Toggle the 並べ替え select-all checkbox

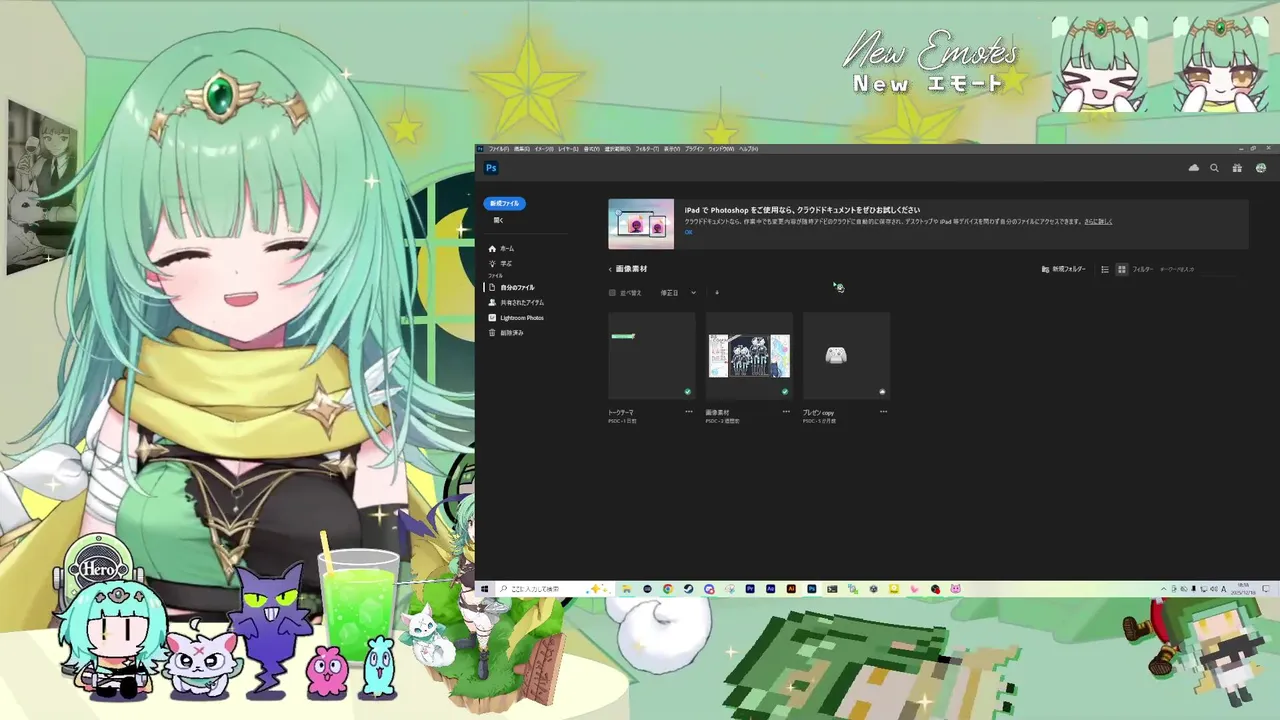tap(612, 293)
